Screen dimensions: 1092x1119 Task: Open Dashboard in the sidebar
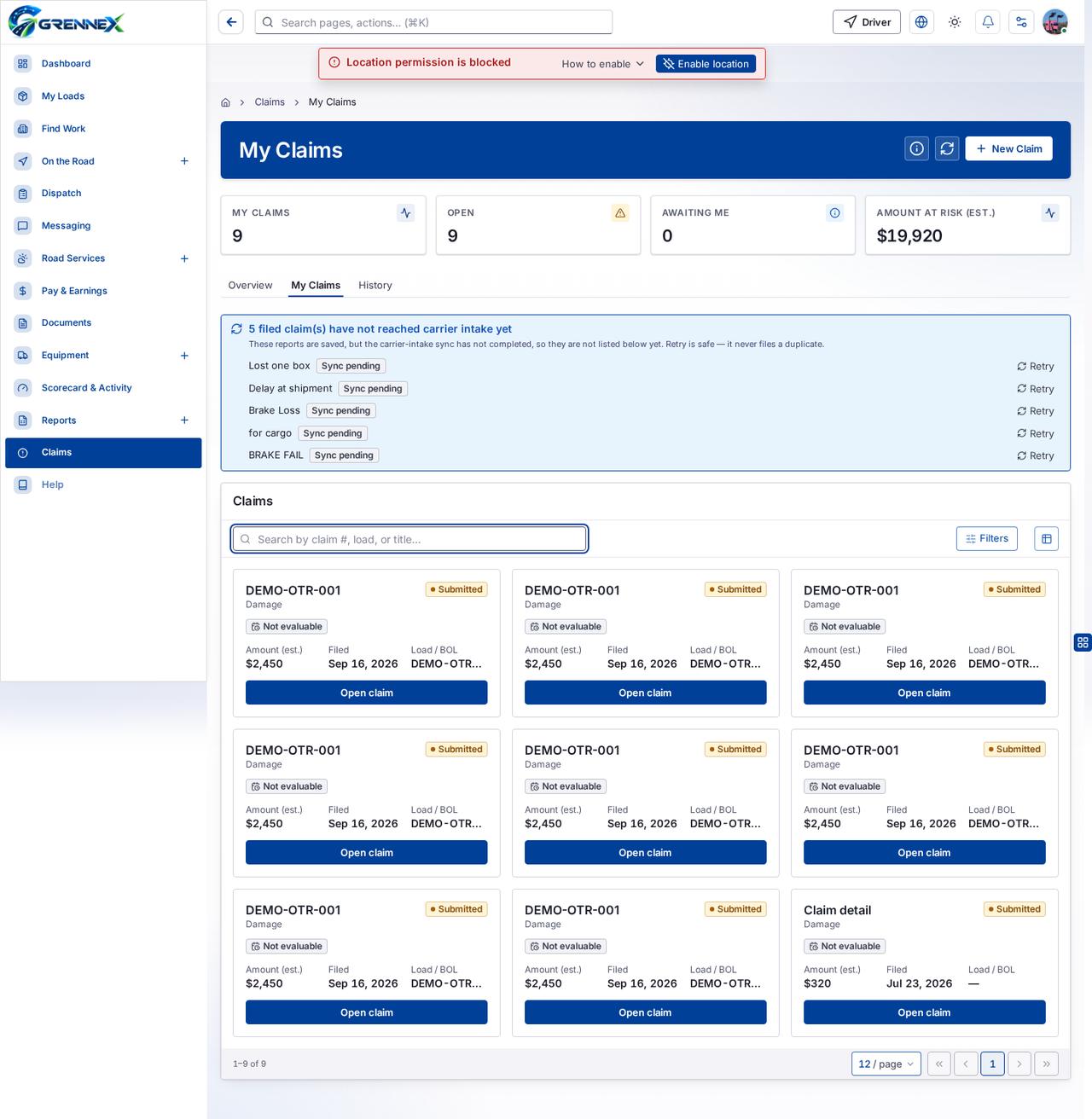(x=103, y=64)
